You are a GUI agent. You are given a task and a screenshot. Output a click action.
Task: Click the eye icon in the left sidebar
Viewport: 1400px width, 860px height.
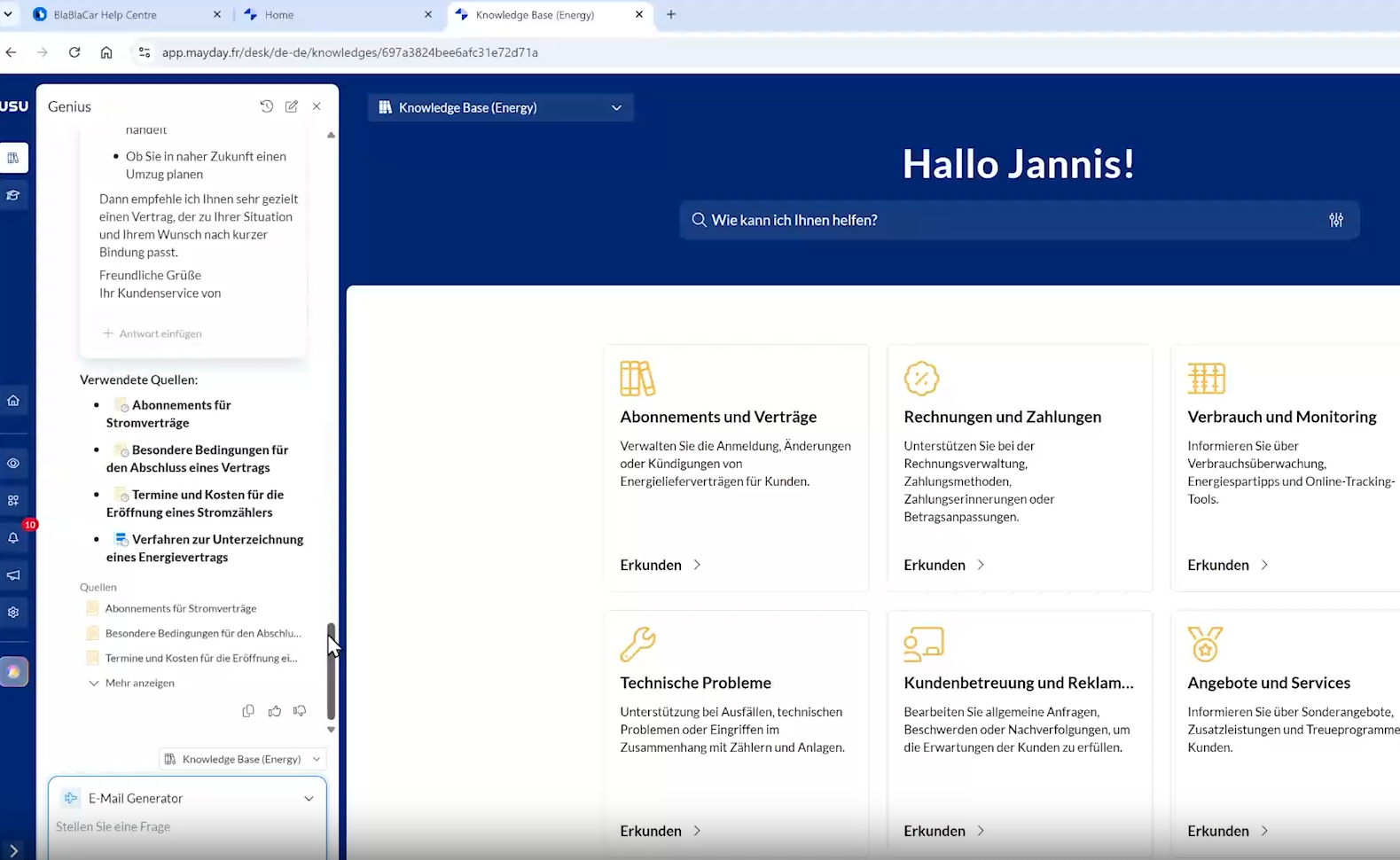point(13,464)
